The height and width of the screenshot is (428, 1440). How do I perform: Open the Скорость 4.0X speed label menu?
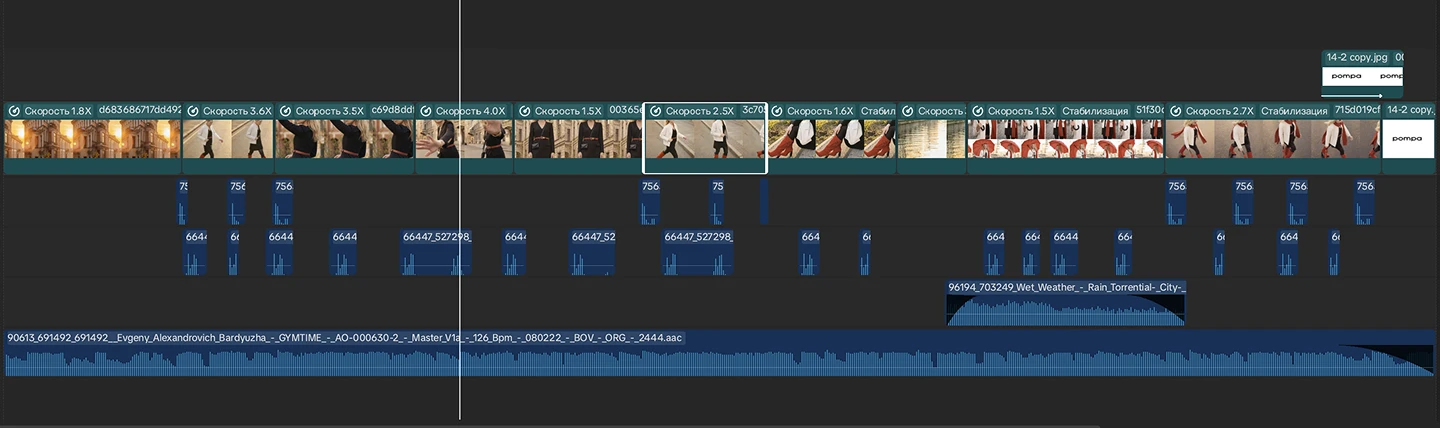coord(470,111)
